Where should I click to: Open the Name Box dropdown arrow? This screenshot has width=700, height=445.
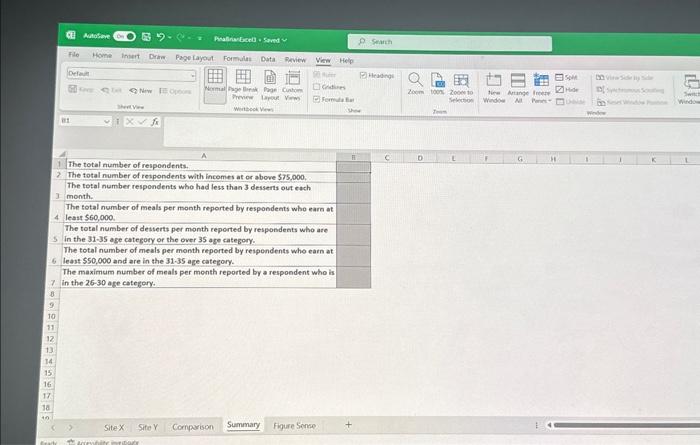(106, 121)
